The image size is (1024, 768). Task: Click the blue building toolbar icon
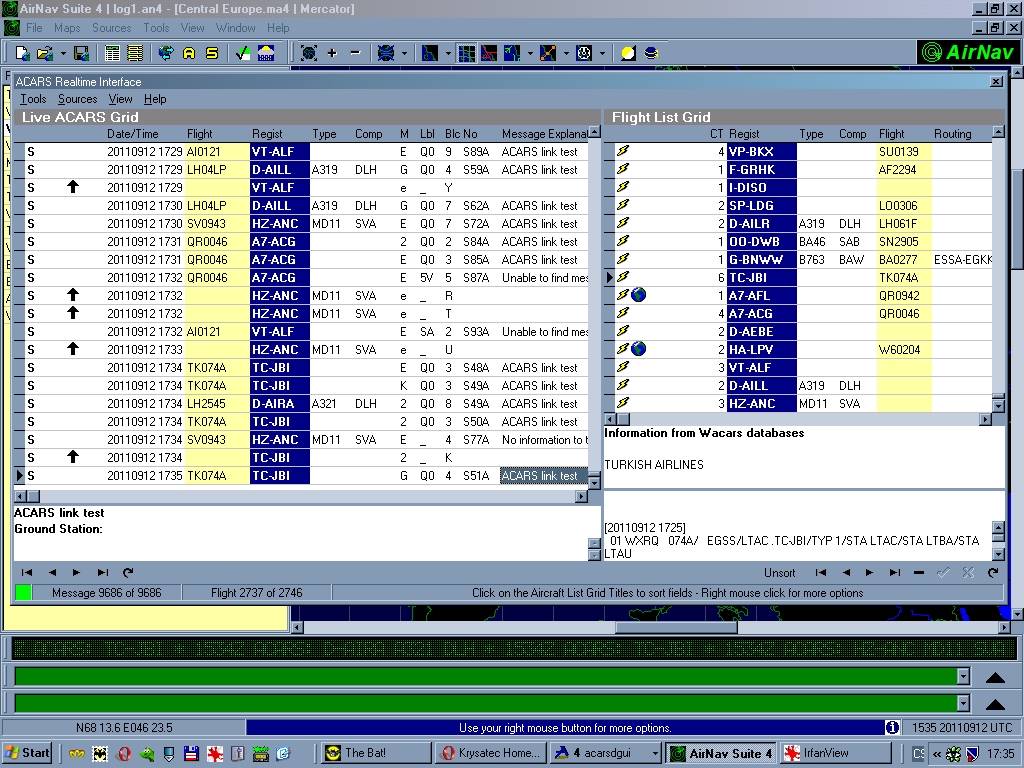coord(266,53)
